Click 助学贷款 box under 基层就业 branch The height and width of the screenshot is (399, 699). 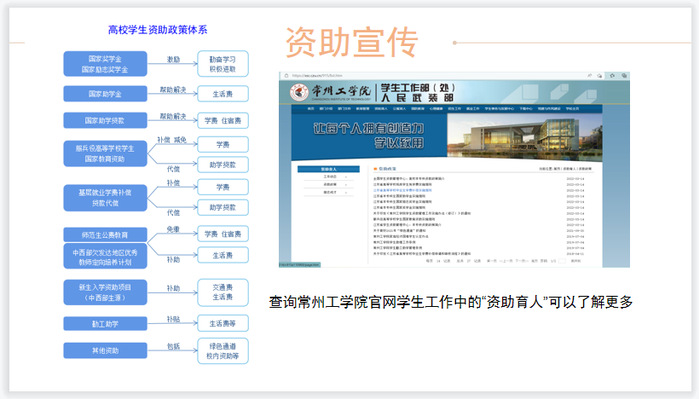click(223, 207)
